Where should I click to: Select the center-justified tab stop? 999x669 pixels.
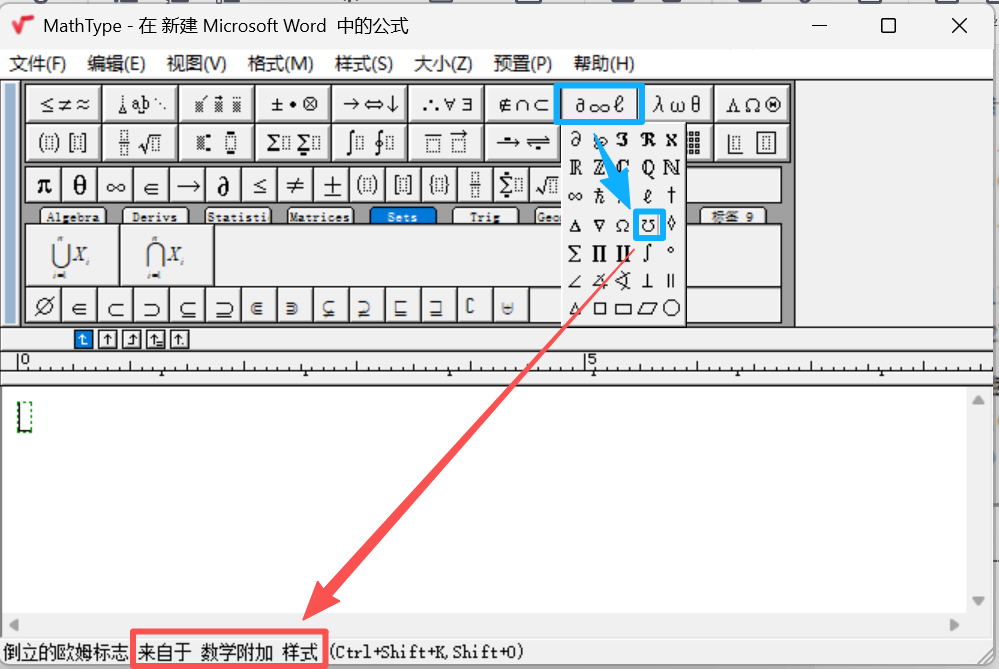click(108, 340)
